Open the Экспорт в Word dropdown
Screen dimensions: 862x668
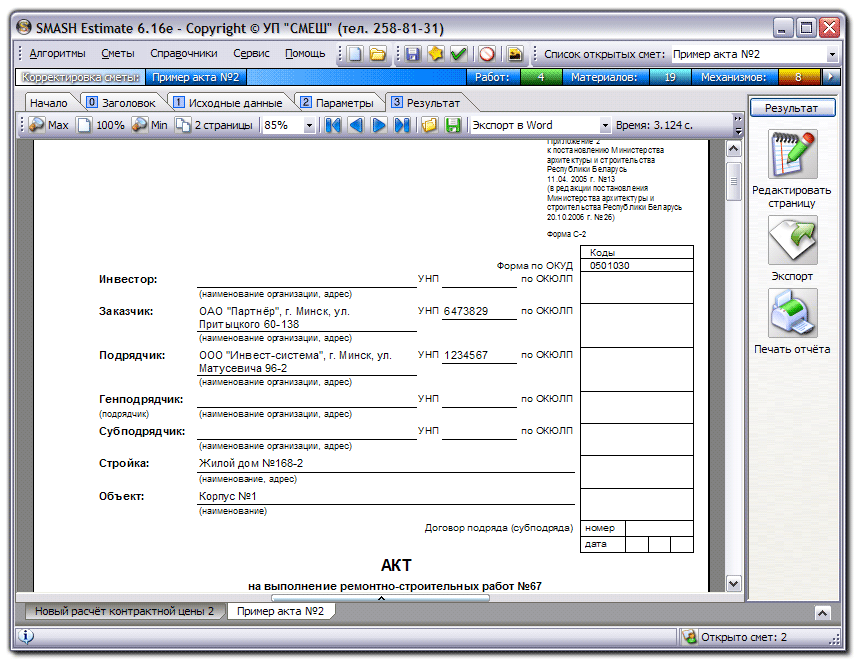pyautogui.click(x=605, y=125)
